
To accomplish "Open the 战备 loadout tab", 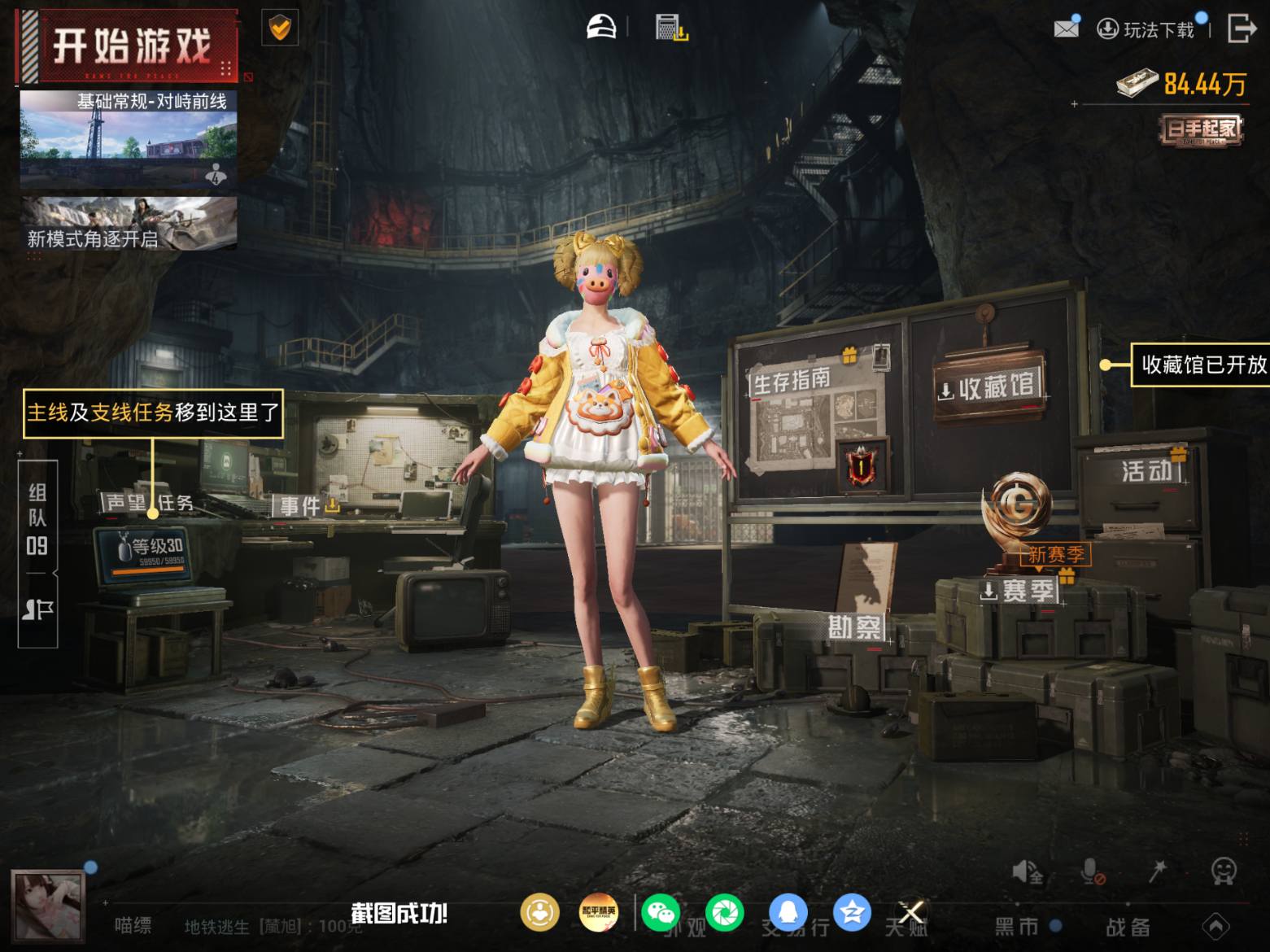I will (1128, 927).
